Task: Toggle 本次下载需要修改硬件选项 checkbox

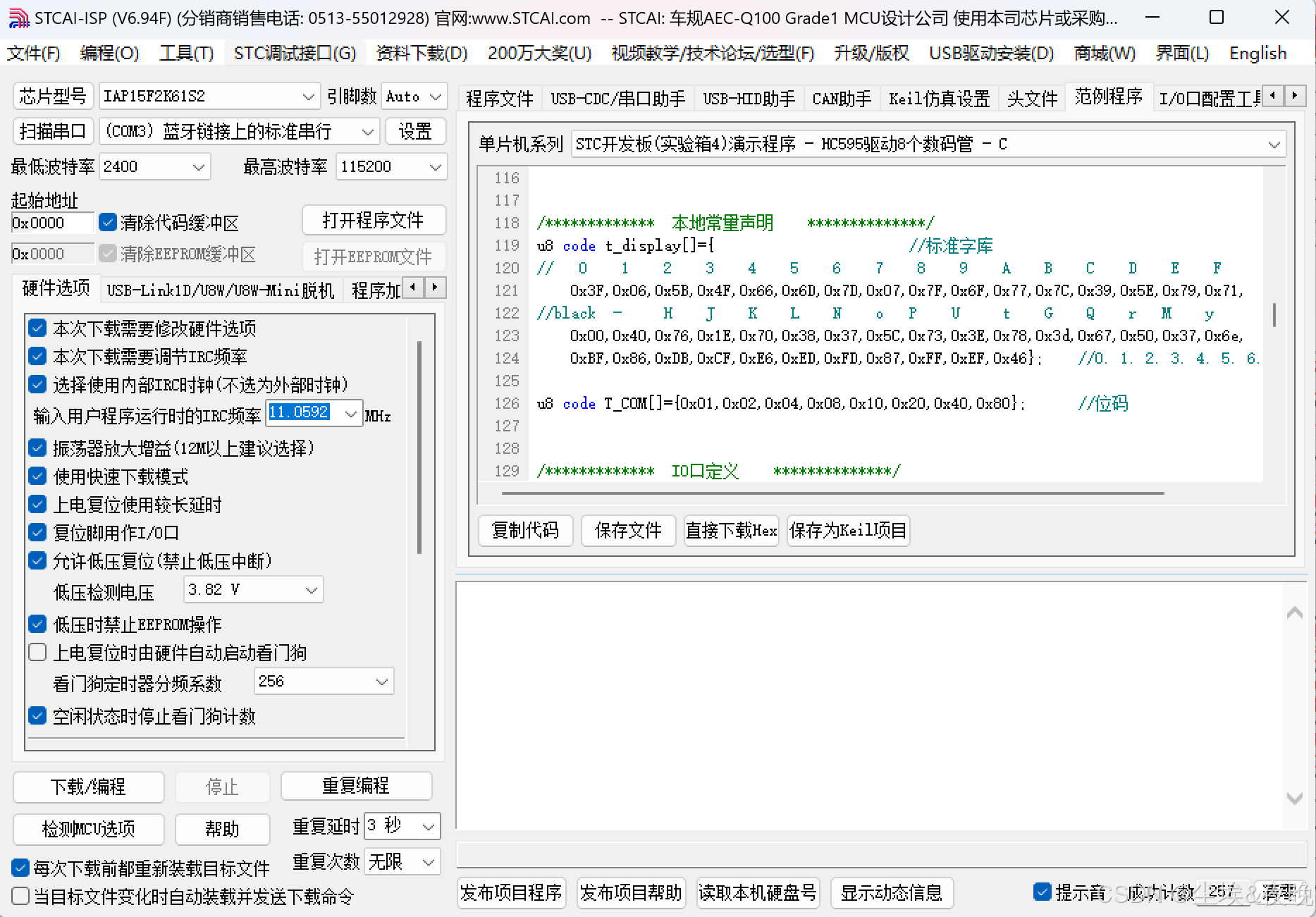Action: click(x=37, y=328)
